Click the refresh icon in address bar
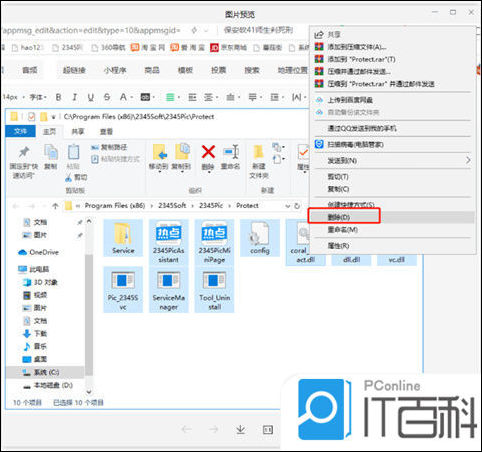482x452 pixels. coord(297,206)
